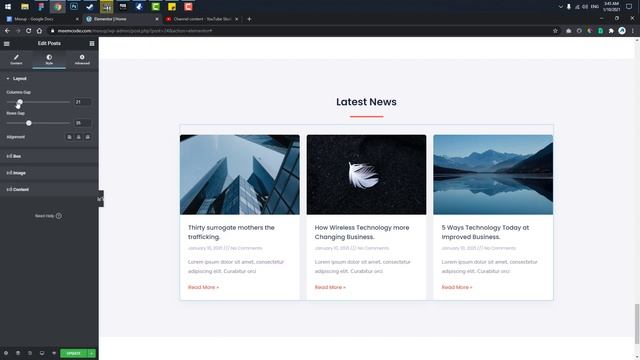The height and width of the screenshot is (360, 640).
Task: Open Responsive Mode icon
Action: coord(42,353)
